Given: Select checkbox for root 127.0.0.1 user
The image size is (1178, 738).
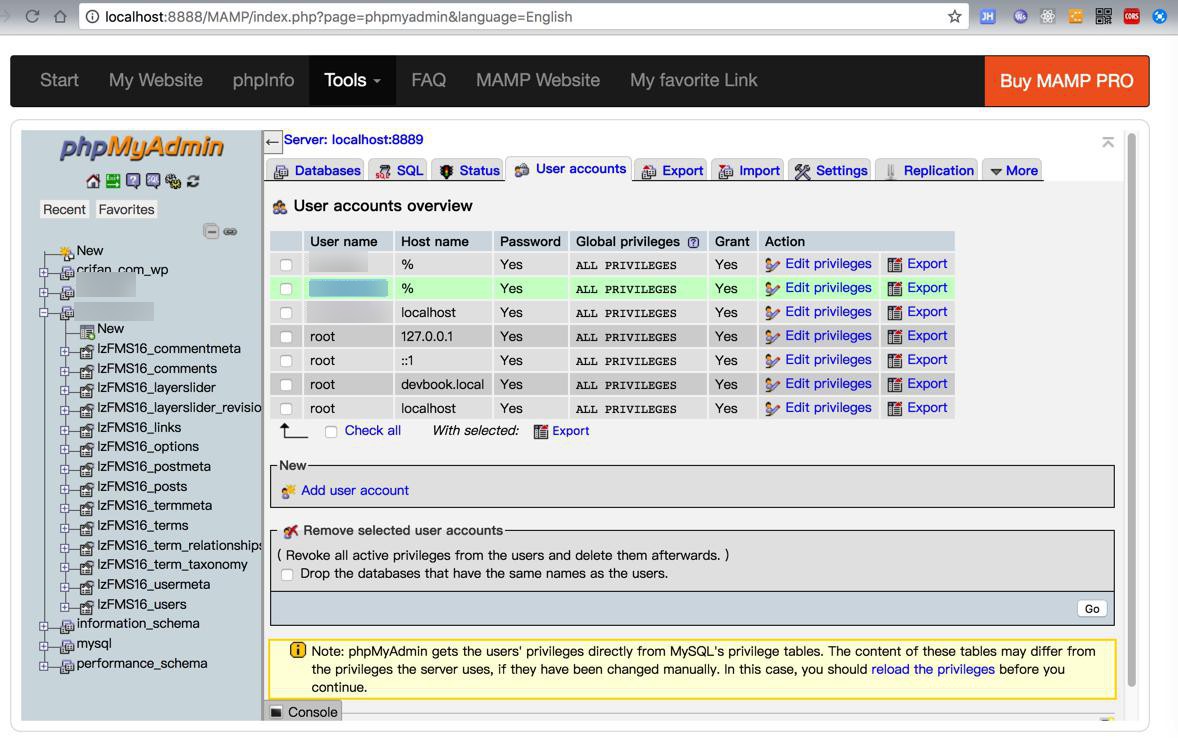Looking at the screenshot, I should (x=285, y=337).
